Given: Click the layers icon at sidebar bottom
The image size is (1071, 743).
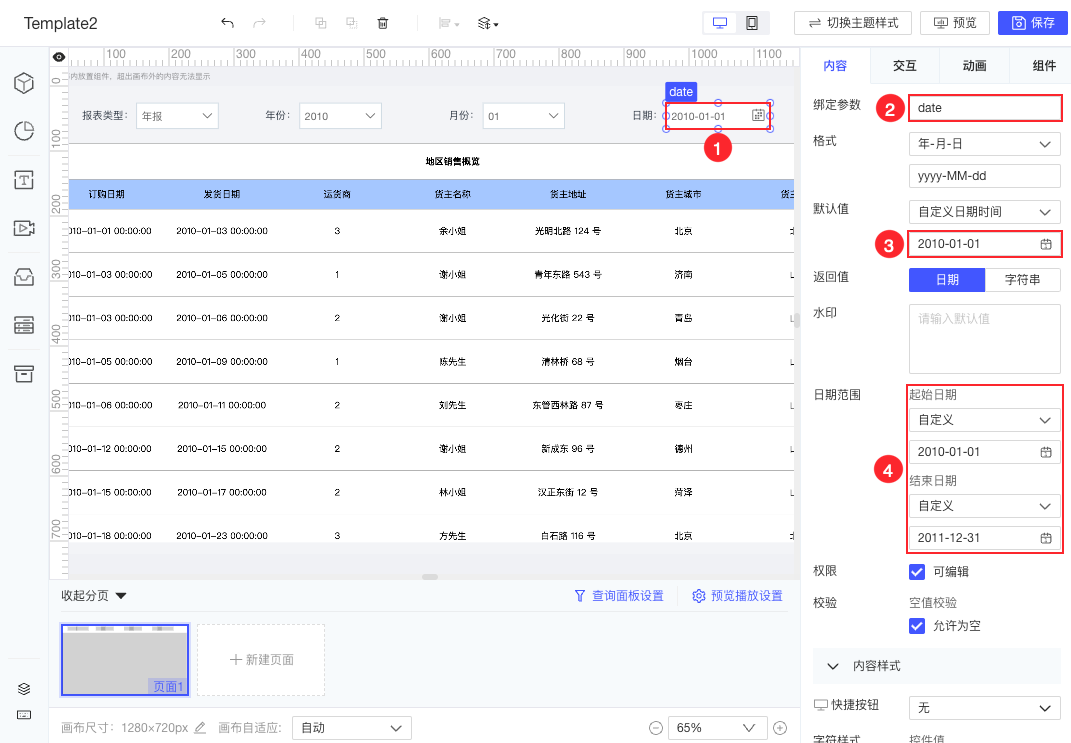Looking at the screenshot, I should (24, 689).
